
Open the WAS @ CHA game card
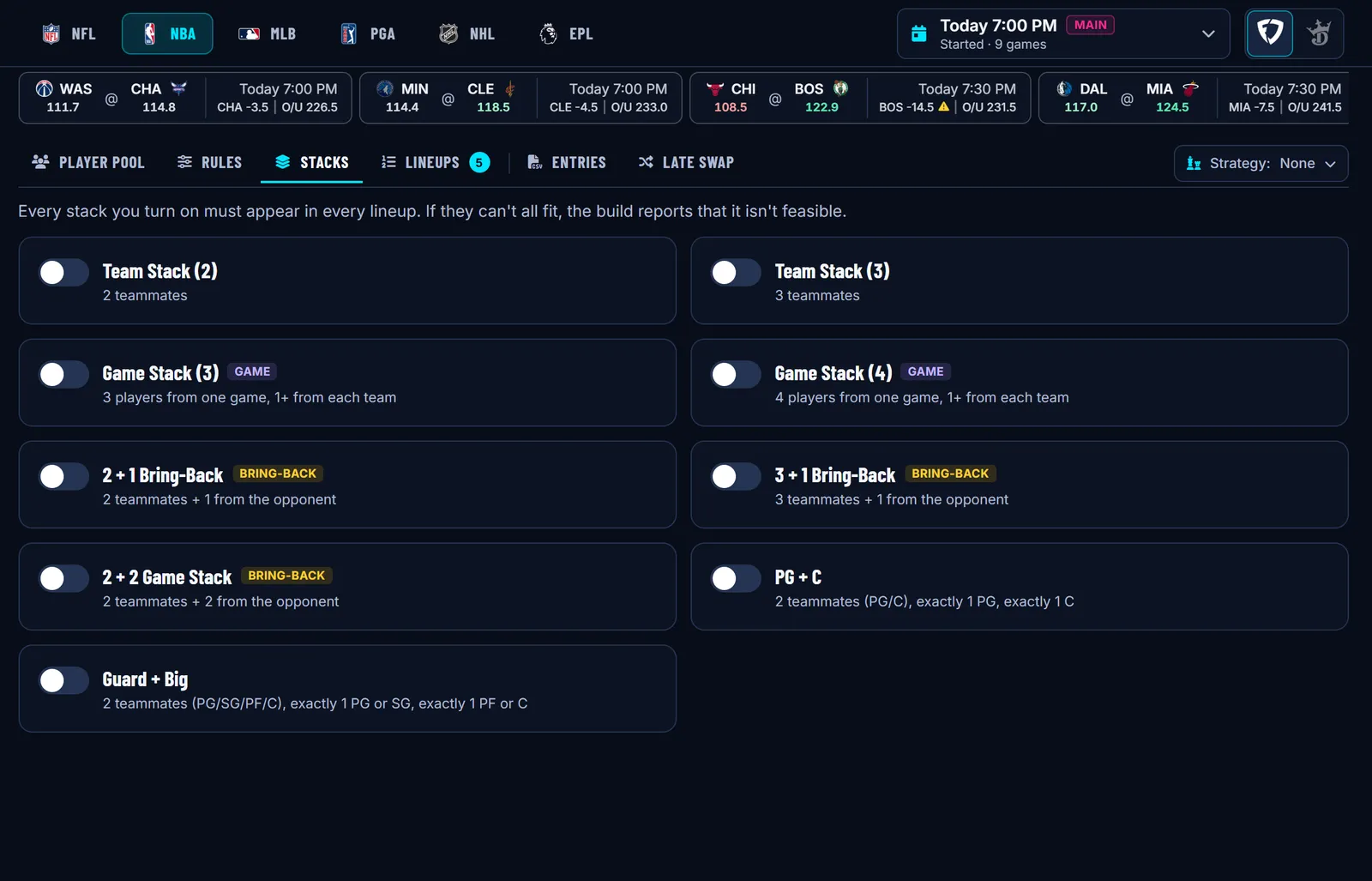pyautogui.click(x=185, y=98)
